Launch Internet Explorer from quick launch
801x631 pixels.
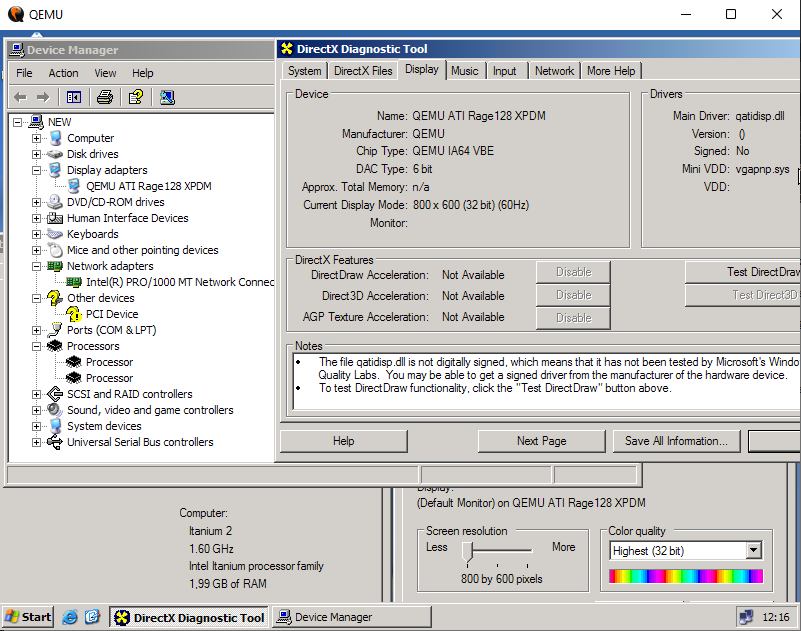point(70,617)
